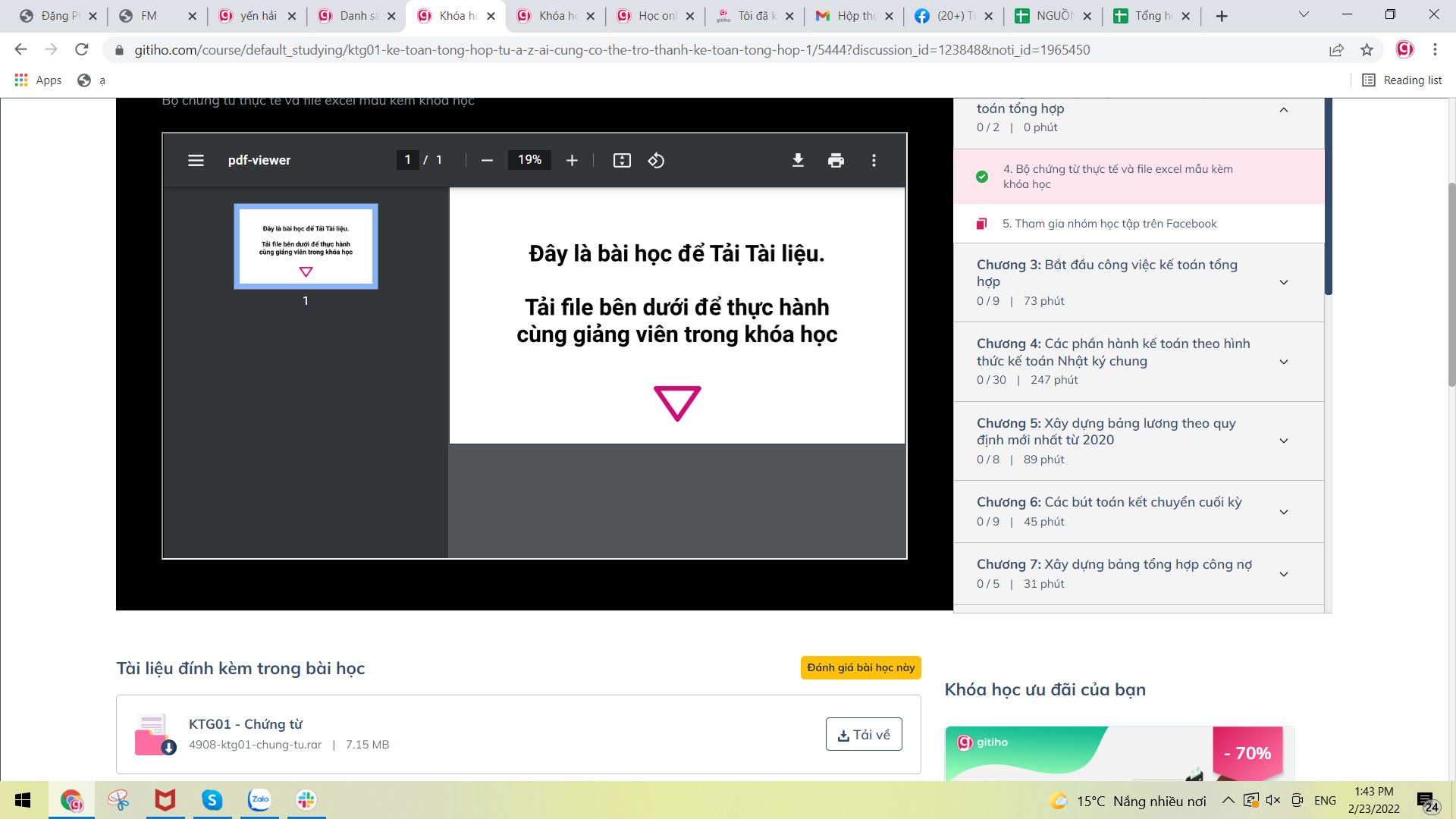The height and width of the screenshot is (819, 1456).
Task: Click the course sidebar scrollbar
Action: (1328, 197)
